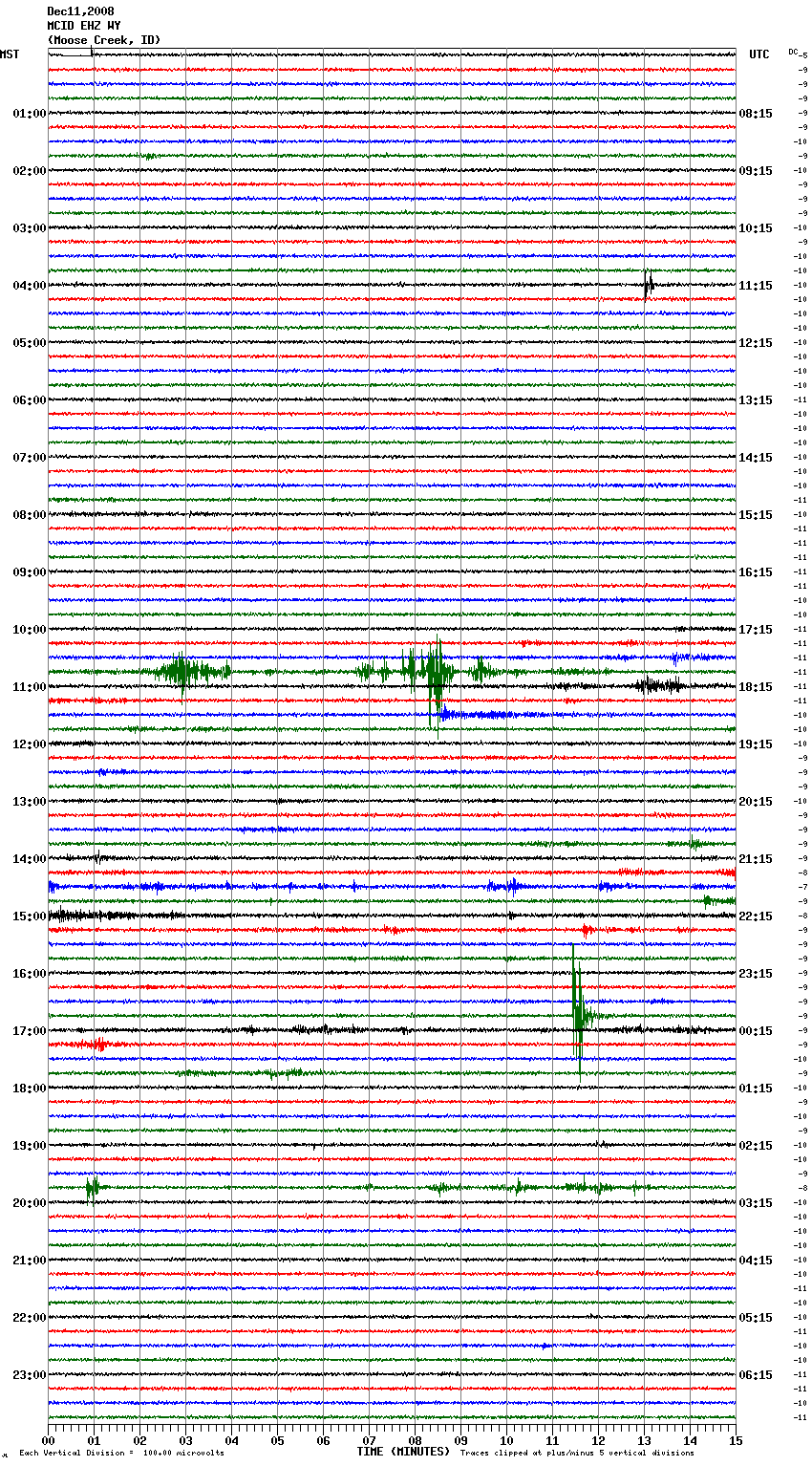Click the bottom axis minute tick 12
812x1466 pixels.
[598, 1441]
